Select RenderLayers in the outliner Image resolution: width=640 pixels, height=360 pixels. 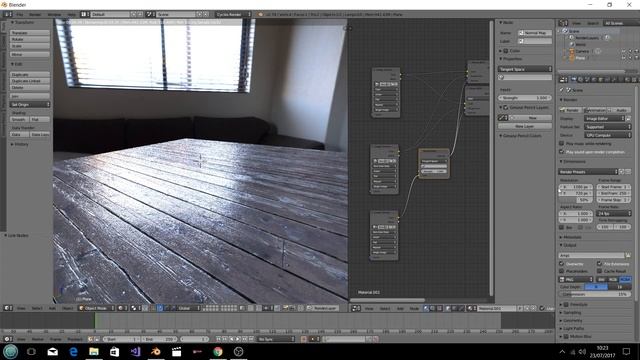pyautogui.click(x=587, y=38)
